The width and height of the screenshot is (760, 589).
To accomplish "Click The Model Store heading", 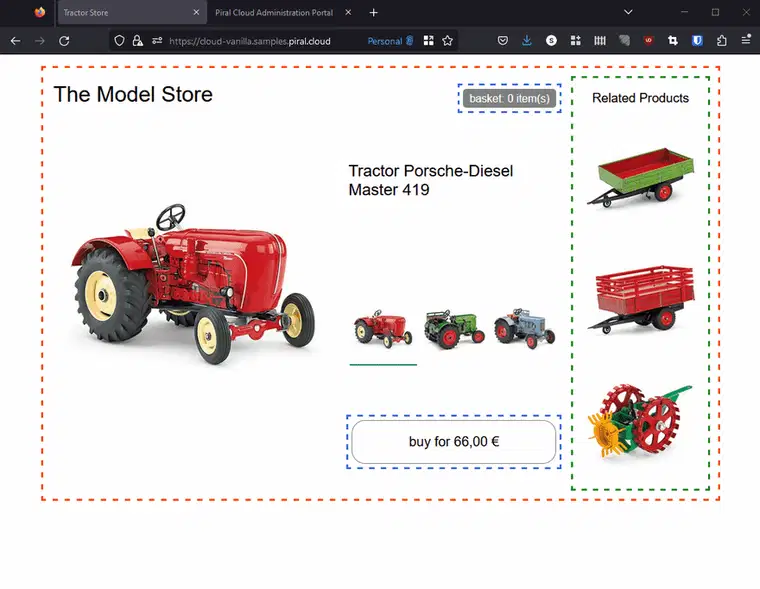I will [133, 95].
